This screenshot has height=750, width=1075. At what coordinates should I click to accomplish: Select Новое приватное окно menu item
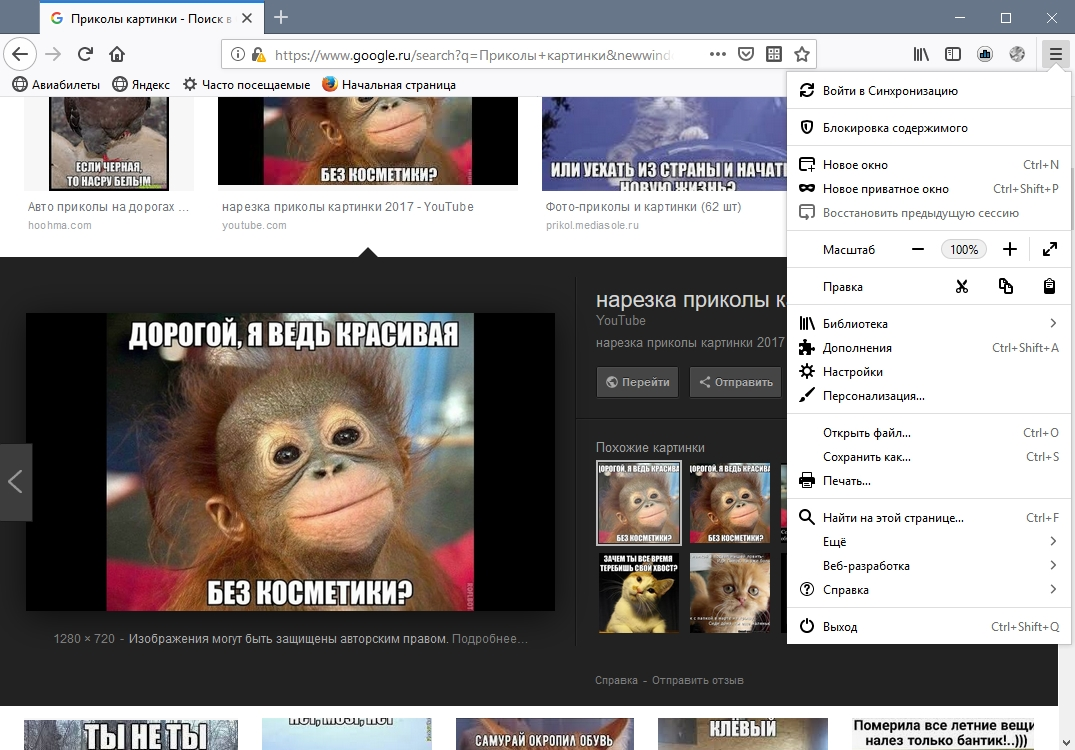click(885, 189)
